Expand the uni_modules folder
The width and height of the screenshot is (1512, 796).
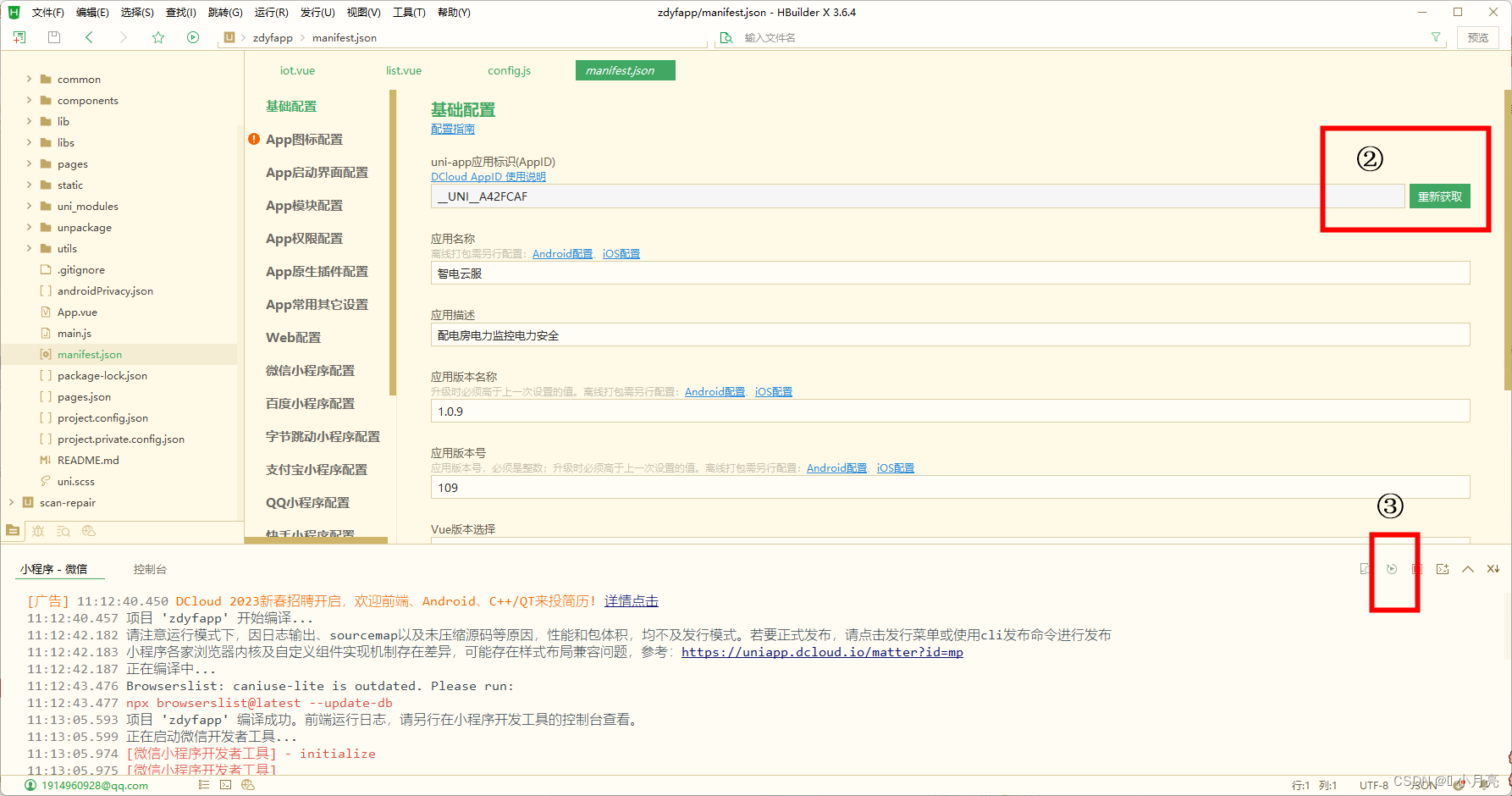pyautogui.click(x=29, y=206)
